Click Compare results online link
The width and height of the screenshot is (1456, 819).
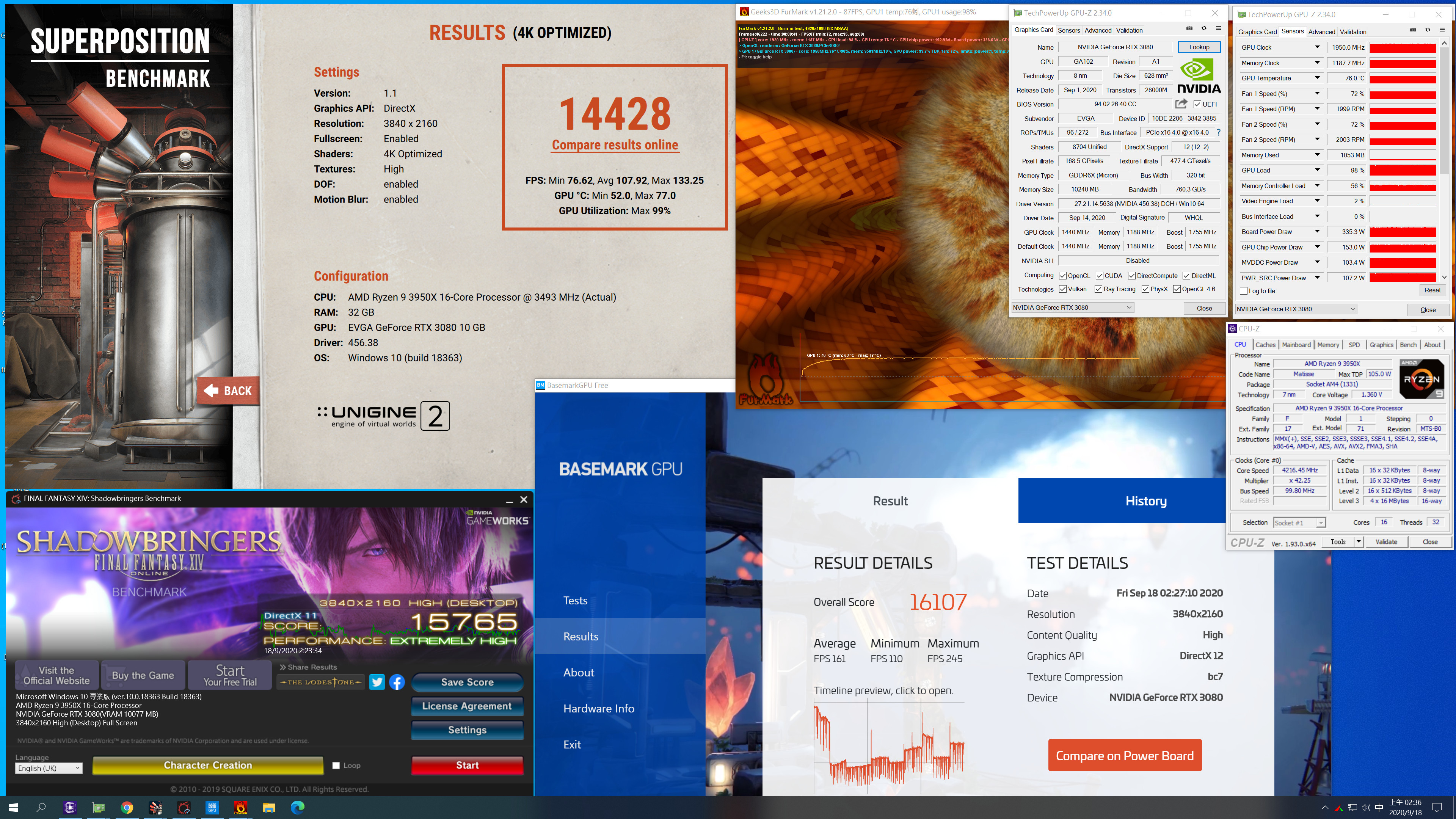pos(615,145)
